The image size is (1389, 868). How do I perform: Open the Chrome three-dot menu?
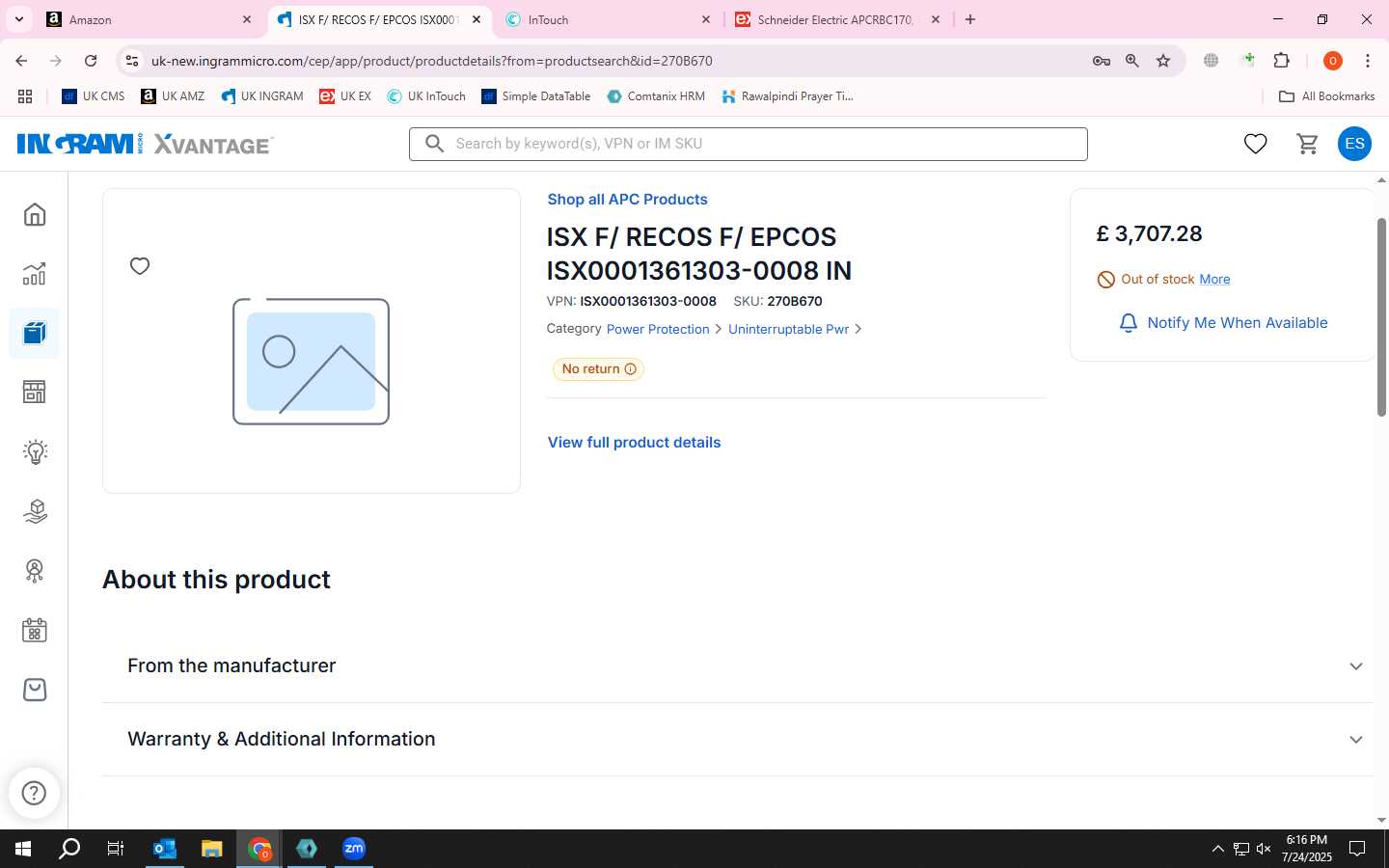pyautogui.click(x=1368, y=61)
